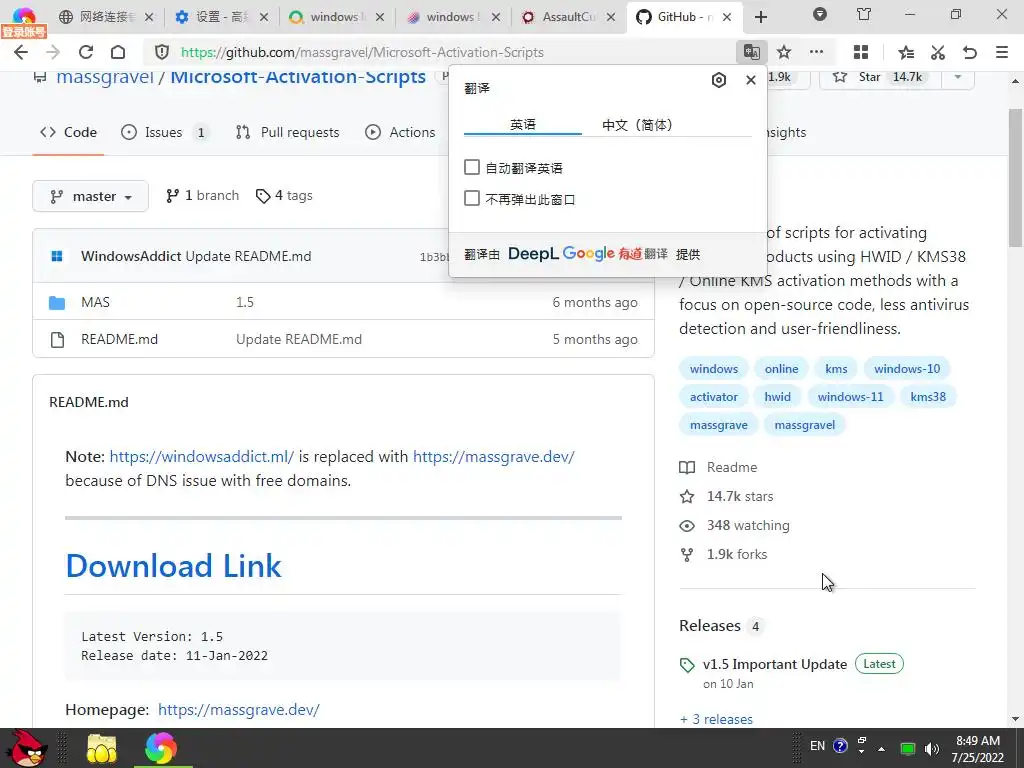Screen dimensions: 1024x768
Task: Show the + 3 releases link
Action: coord(716,719)
